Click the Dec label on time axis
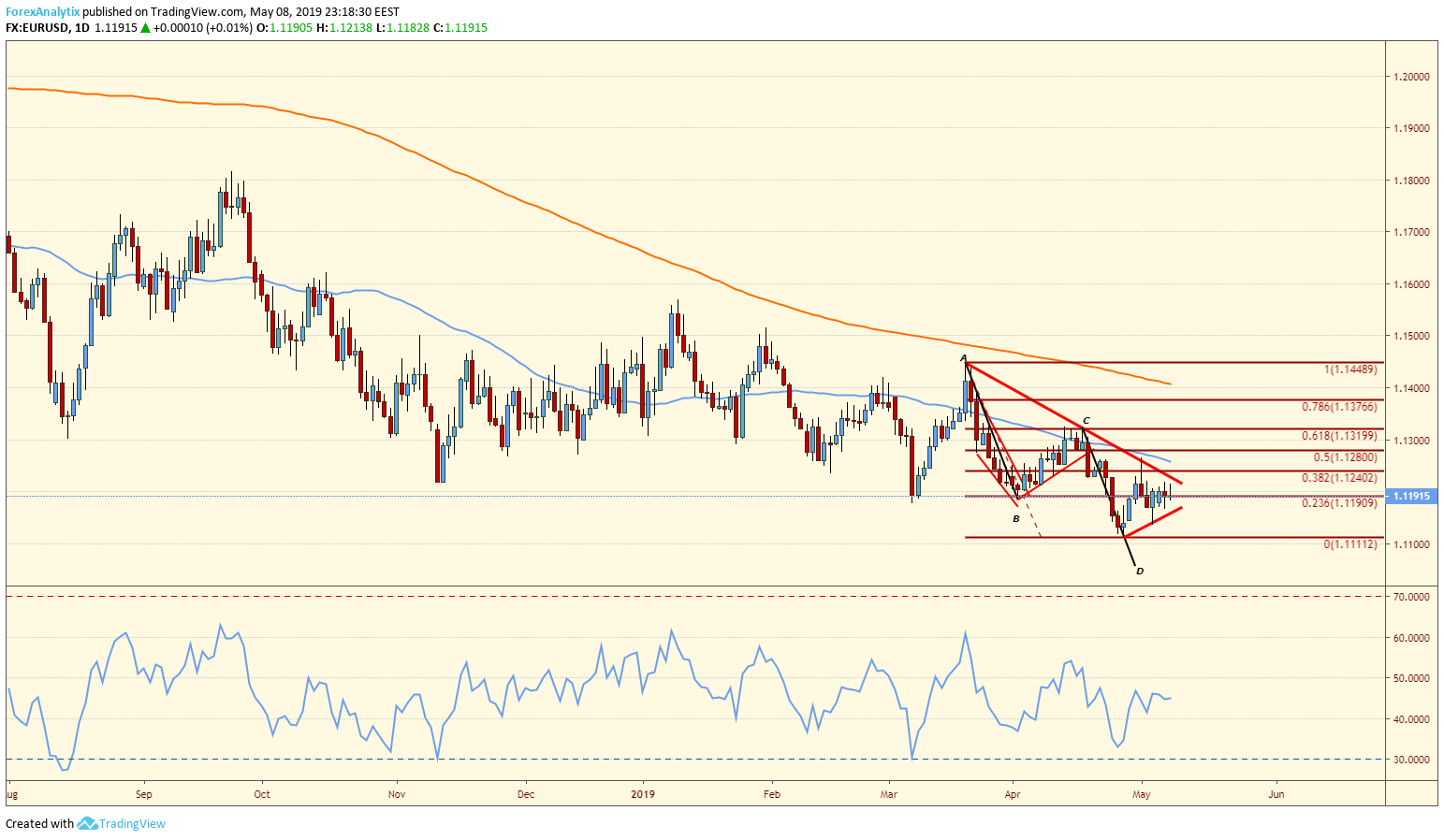This screenshot has width=1444, height=840. (x=526, y=794)
